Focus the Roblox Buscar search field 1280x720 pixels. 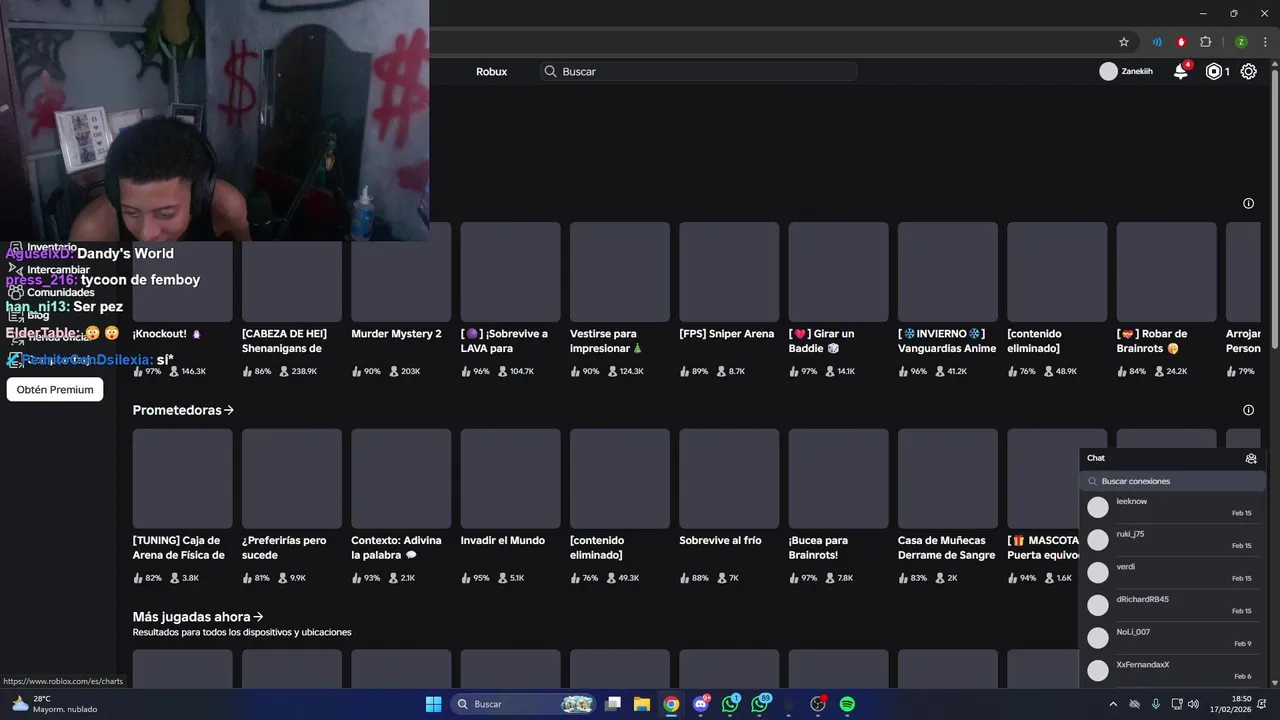pos(698,71)
